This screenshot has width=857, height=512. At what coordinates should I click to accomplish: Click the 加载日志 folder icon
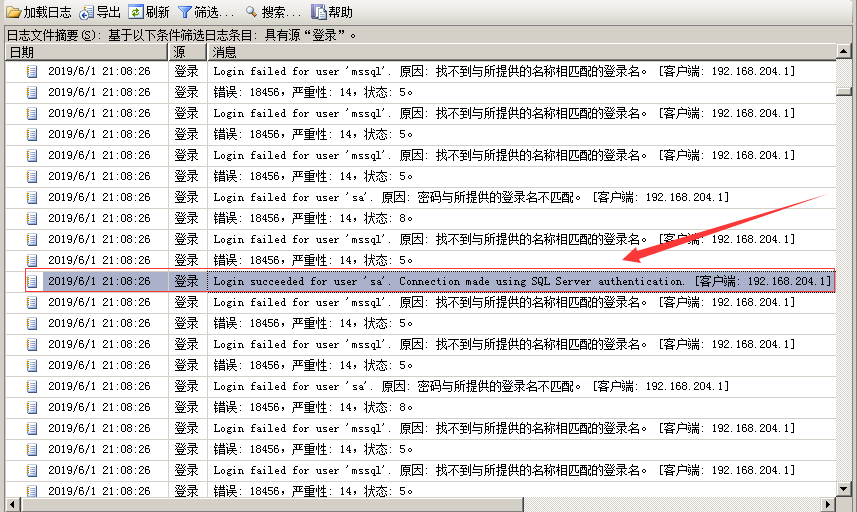tap(13, 13)
